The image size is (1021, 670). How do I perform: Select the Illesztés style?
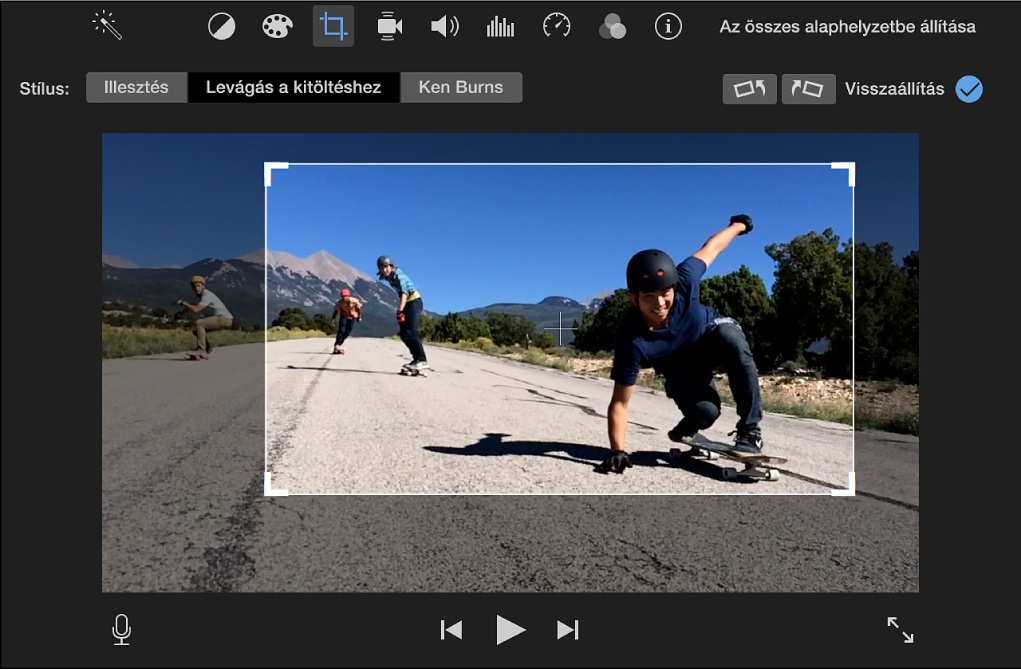137,87
